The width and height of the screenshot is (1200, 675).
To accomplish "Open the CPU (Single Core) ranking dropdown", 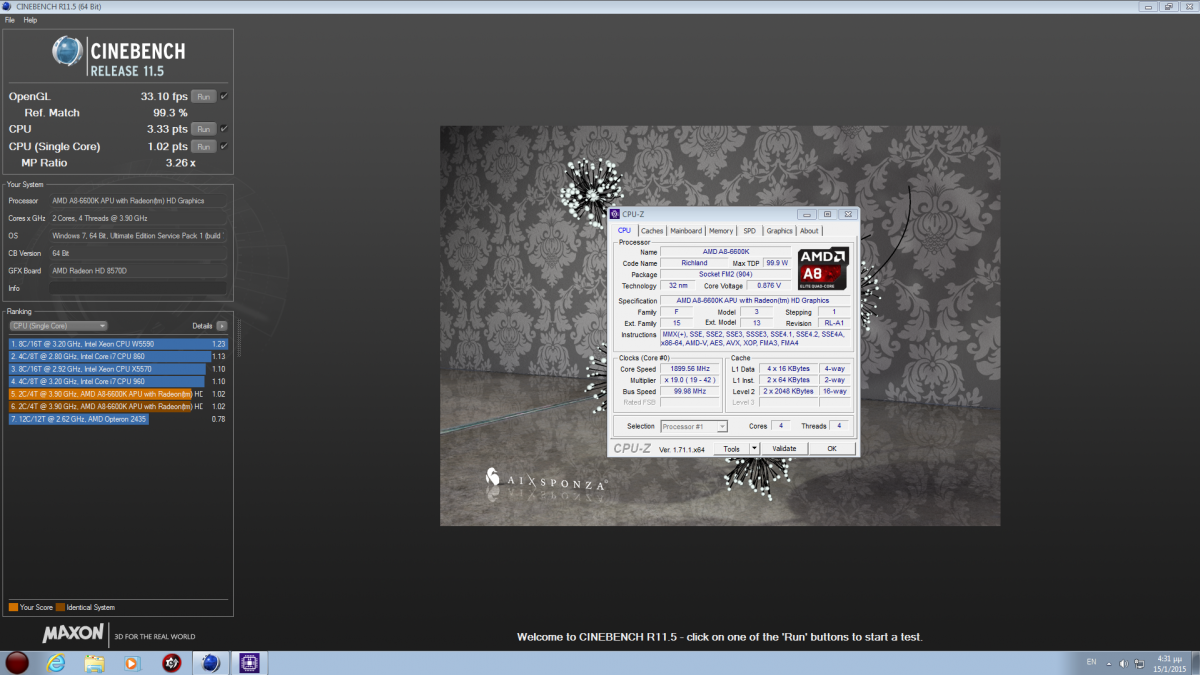I will click(58, 326).
